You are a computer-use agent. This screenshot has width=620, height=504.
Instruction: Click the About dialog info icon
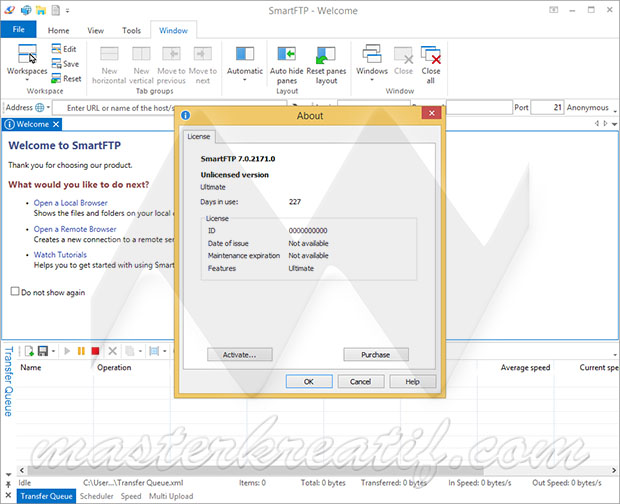185,115
